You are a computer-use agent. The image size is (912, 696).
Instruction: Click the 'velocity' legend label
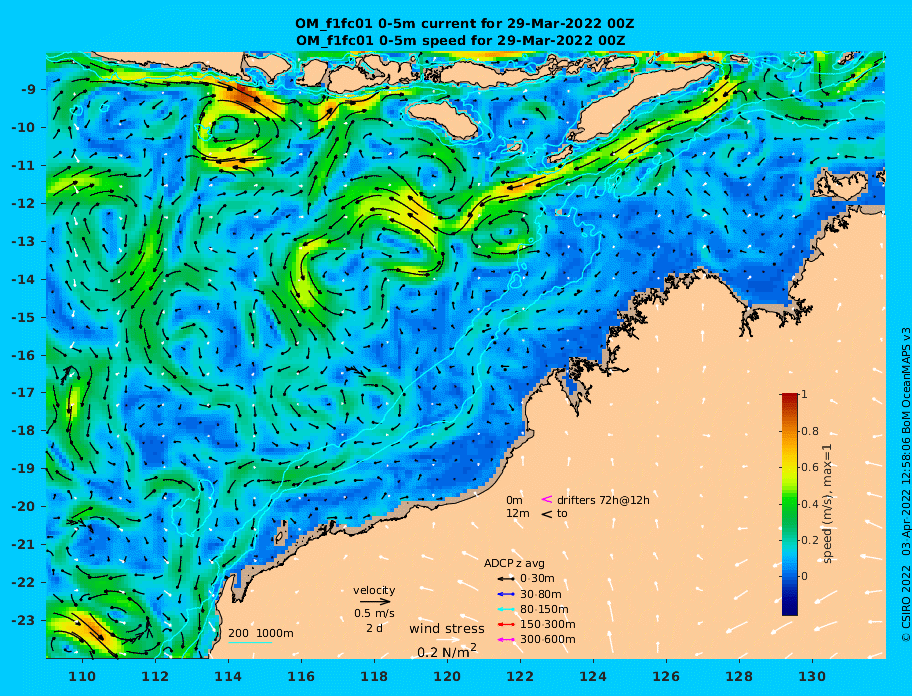pos(374,590)
